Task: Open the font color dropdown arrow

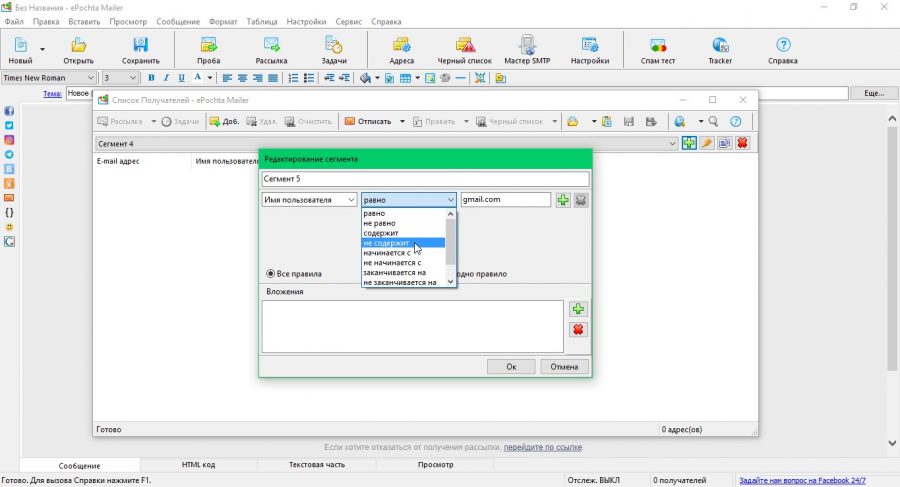Action: click(210, 78)
